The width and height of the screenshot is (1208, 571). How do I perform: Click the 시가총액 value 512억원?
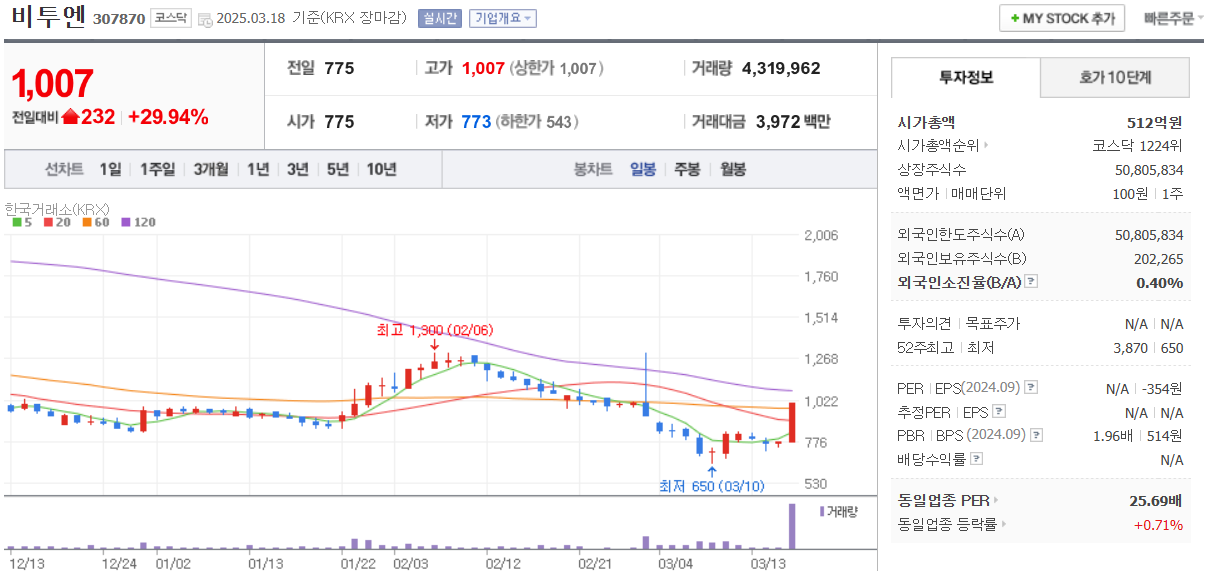(1154, 122)
